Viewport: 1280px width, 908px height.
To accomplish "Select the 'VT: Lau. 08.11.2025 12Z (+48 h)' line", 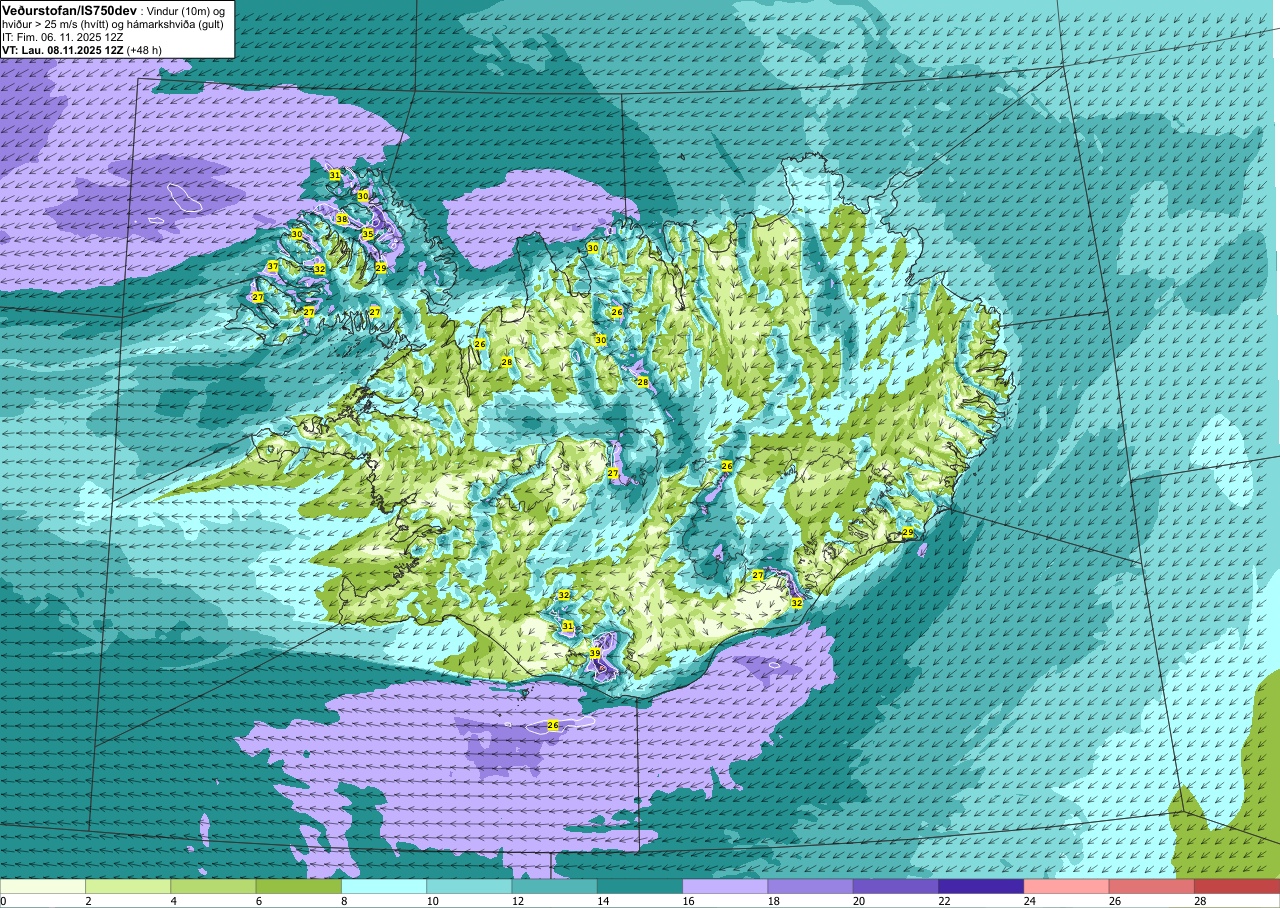I will (x=82, y=49).
